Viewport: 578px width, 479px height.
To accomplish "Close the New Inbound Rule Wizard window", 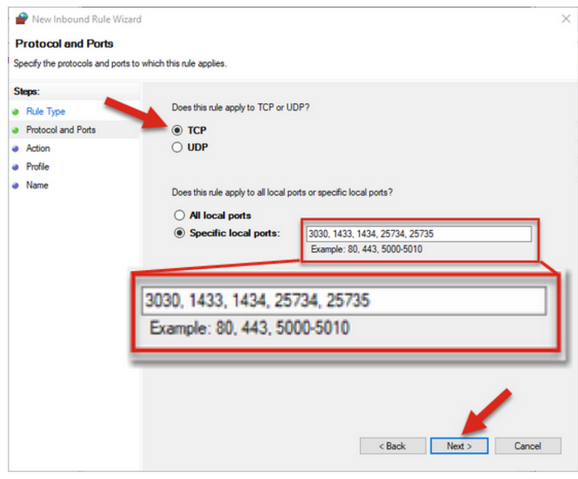I will [566, 18].
